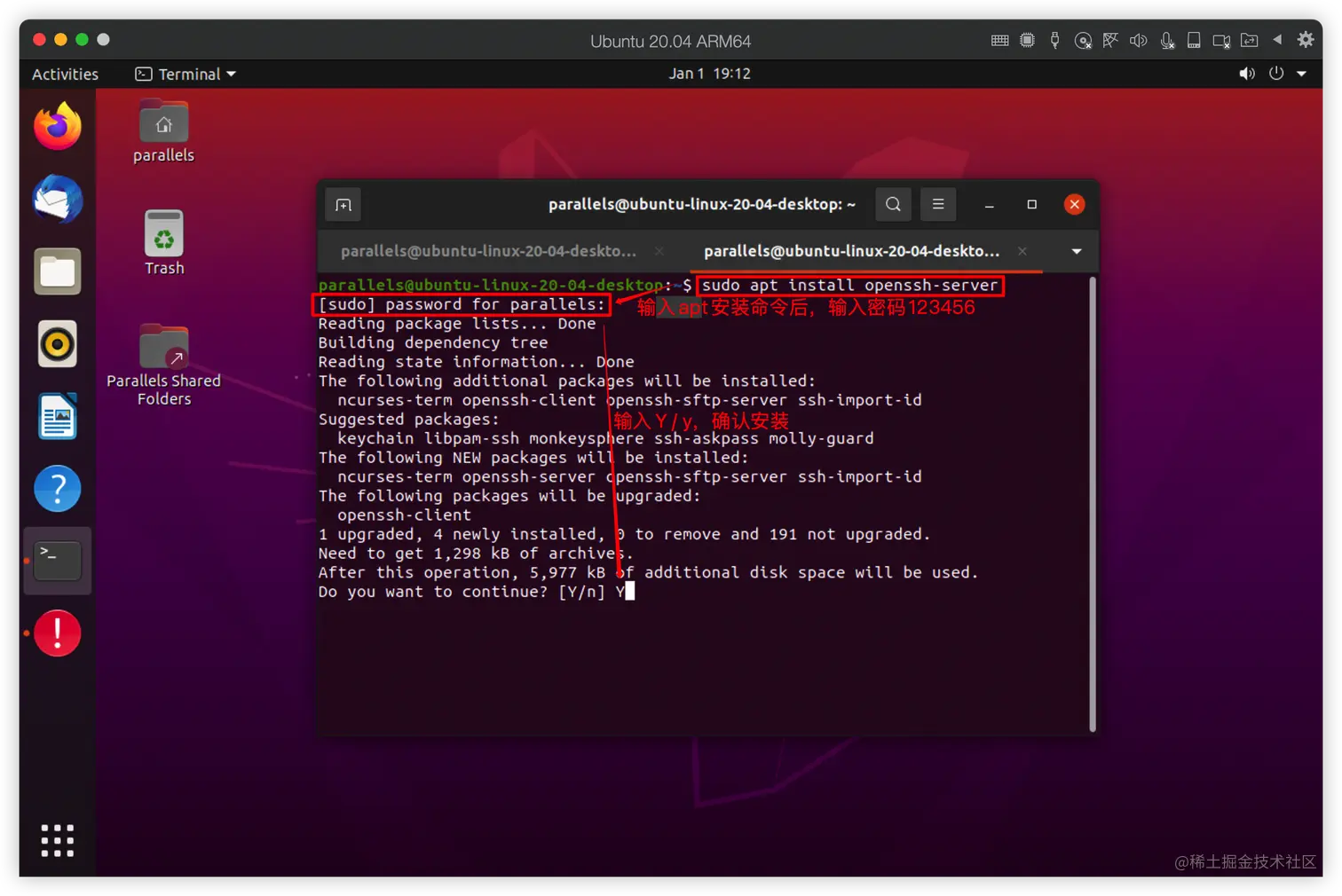1342x896 pixels.
Task: Open the Files manager from the dock
Action: [58, 271]
